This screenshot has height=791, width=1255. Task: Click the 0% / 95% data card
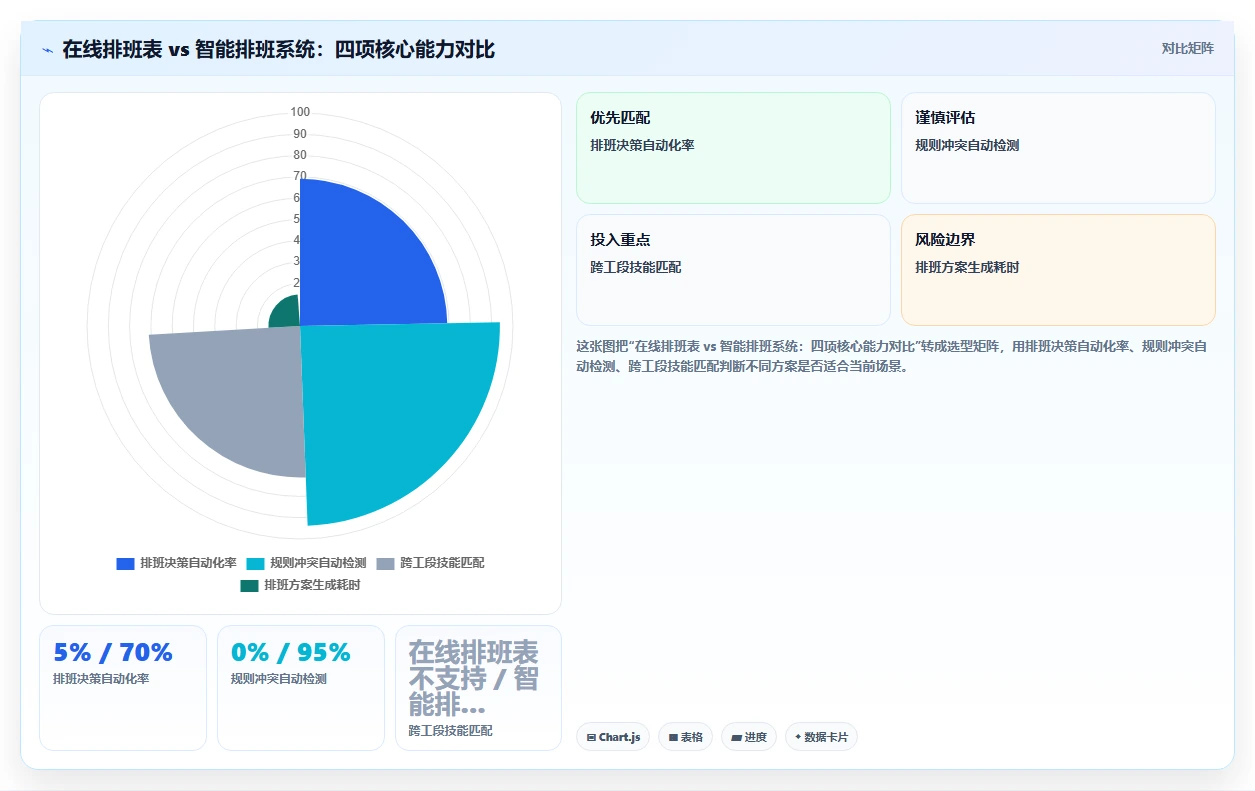tap(301, 688)
